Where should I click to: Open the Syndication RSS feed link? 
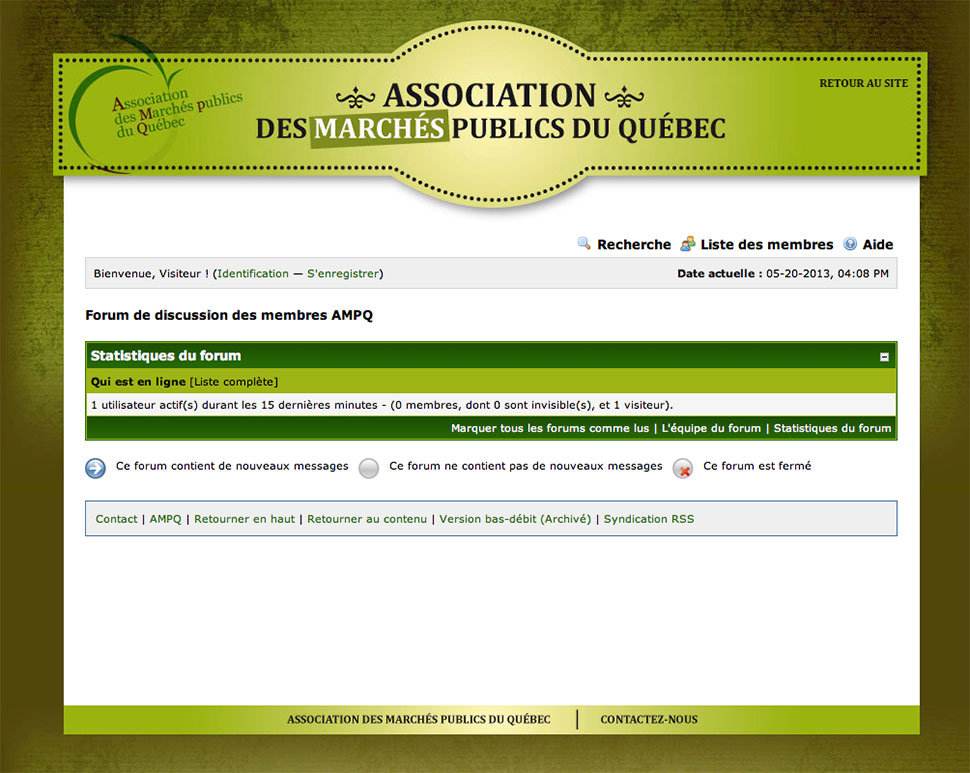pyautogui.click(x=648, y=519)
